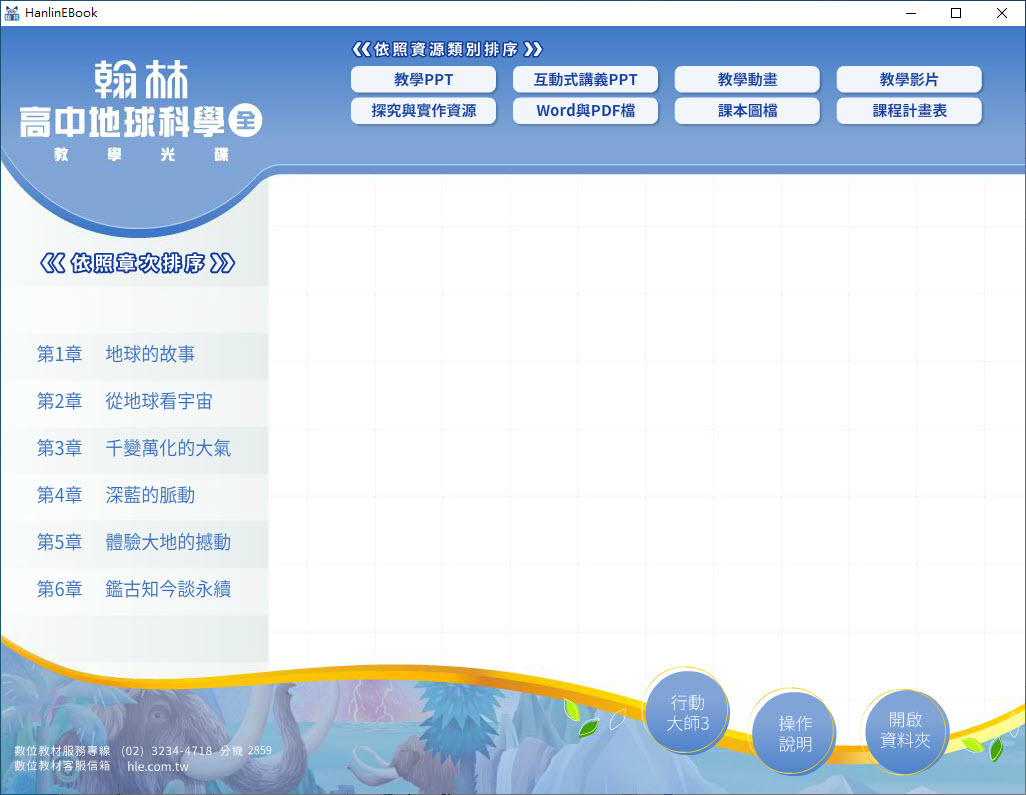Click the HanlinEBook title bar app icon
This screenshot has height=795, width=1026.
[12, 13]
